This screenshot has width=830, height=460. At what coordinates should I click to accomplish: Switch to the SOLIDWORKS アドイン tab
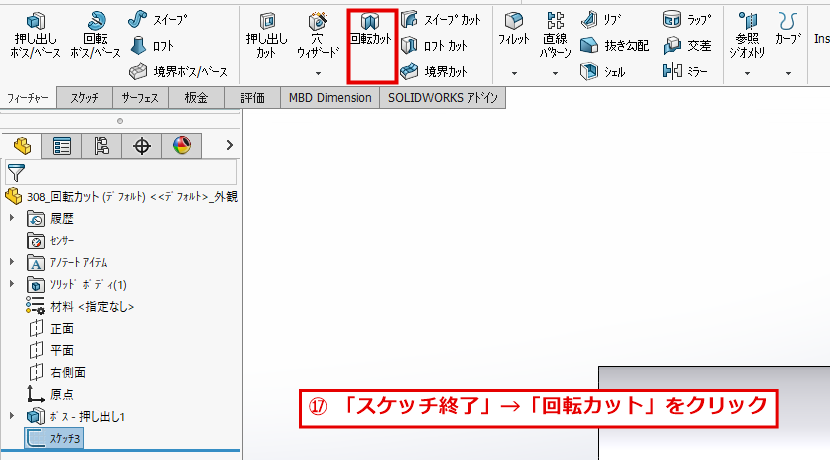pyautogui.click(x=443, y=98)
